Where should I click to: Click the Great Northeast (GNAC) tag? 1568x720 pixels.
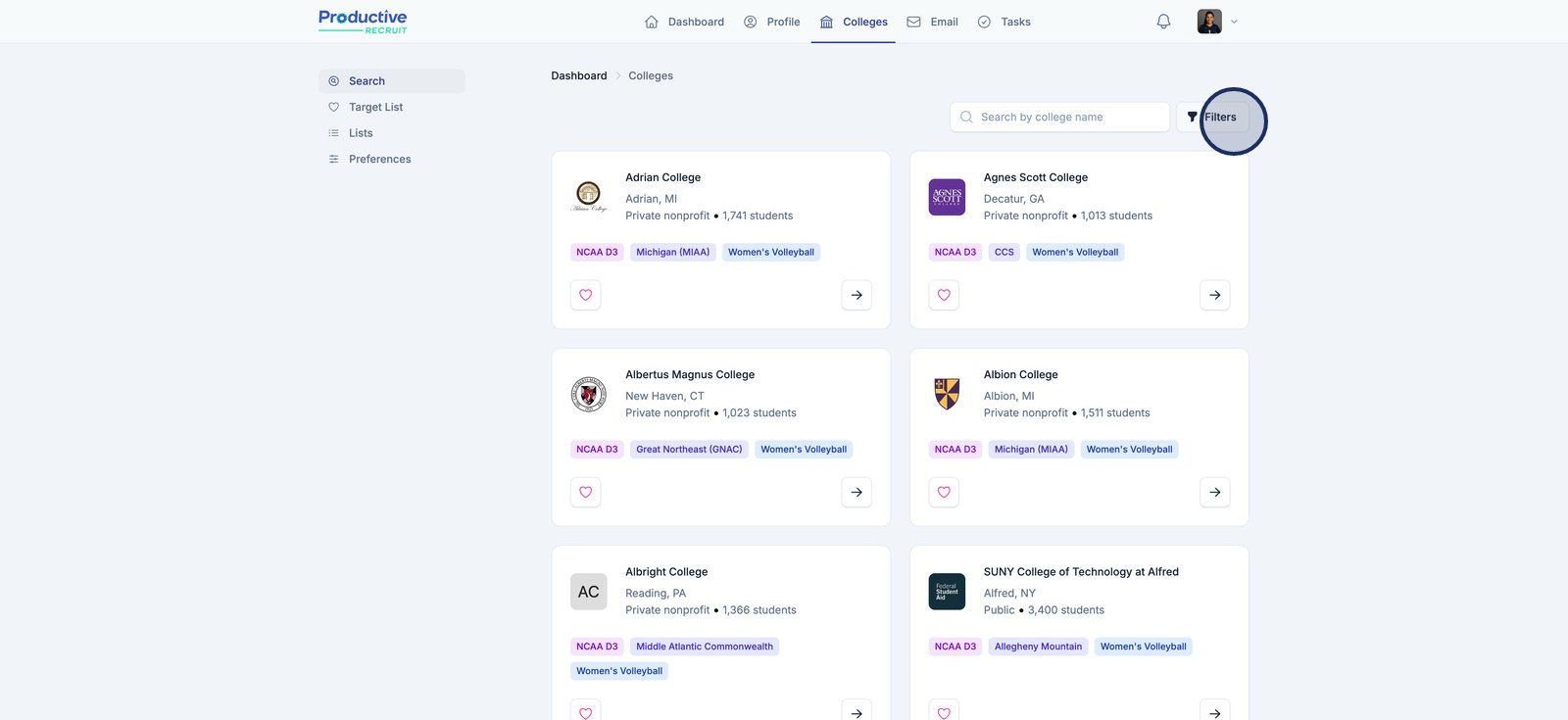pos(689,450)
